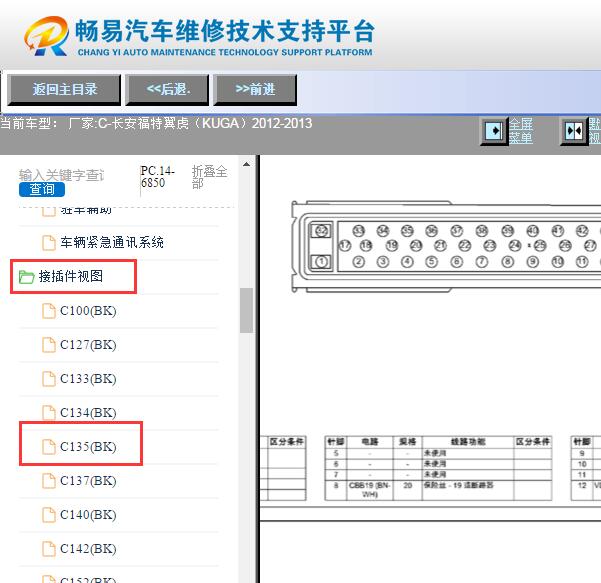The width and height of the screenshot is (601, 583).
Task: Click the 折叠全部 link
Action: pos(209,177)
